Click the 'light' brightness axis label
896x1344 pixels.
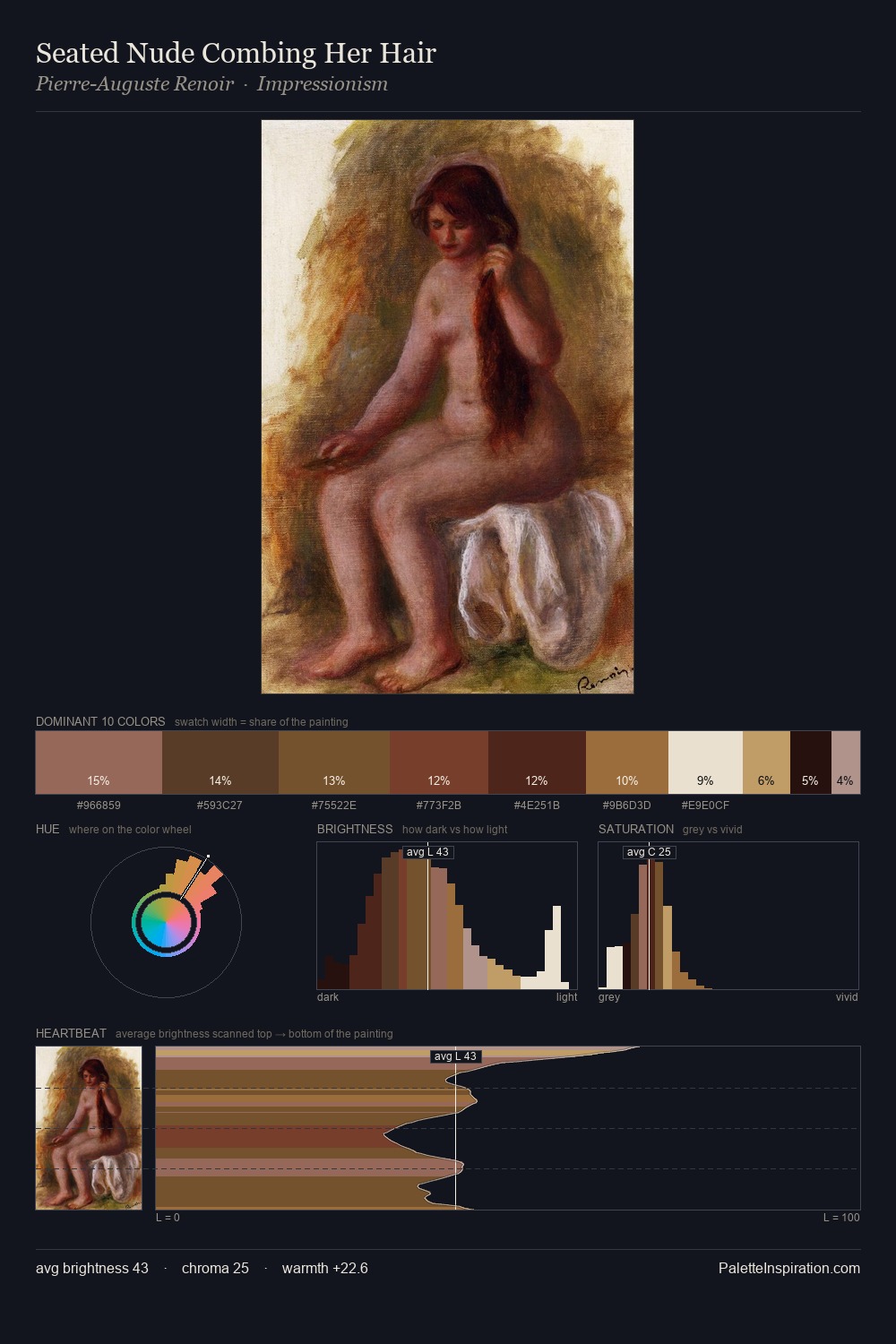click(566, 996)
